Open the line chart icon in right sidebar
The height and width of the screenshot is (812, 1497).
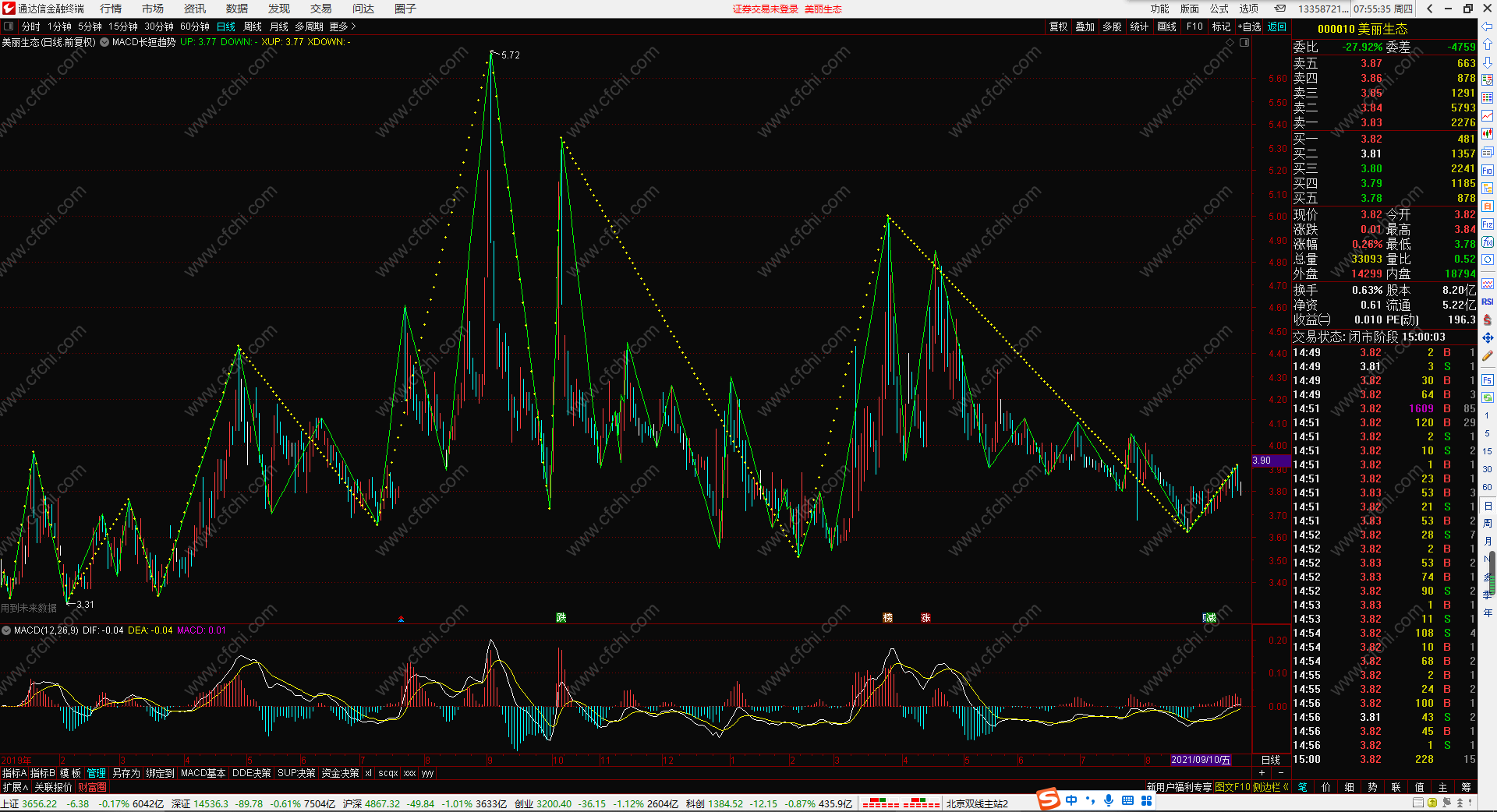pyautogui.click(x=1488, y=116)
